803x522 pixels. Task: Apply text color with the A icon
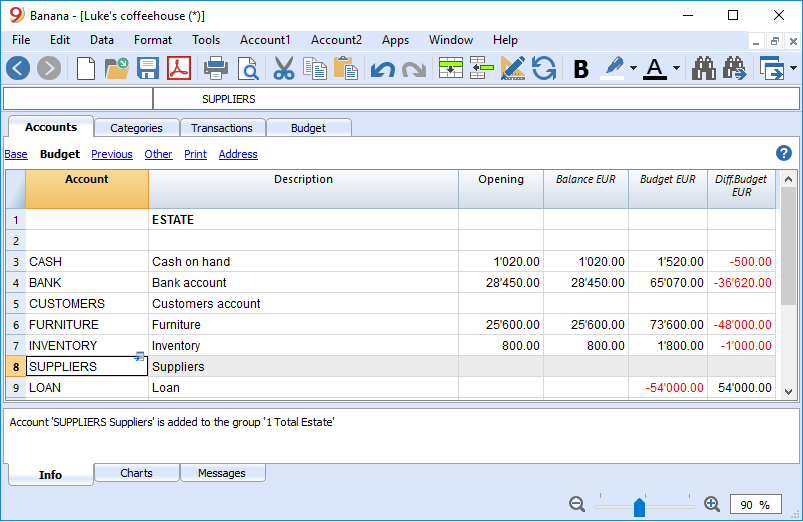pos(655,69)
